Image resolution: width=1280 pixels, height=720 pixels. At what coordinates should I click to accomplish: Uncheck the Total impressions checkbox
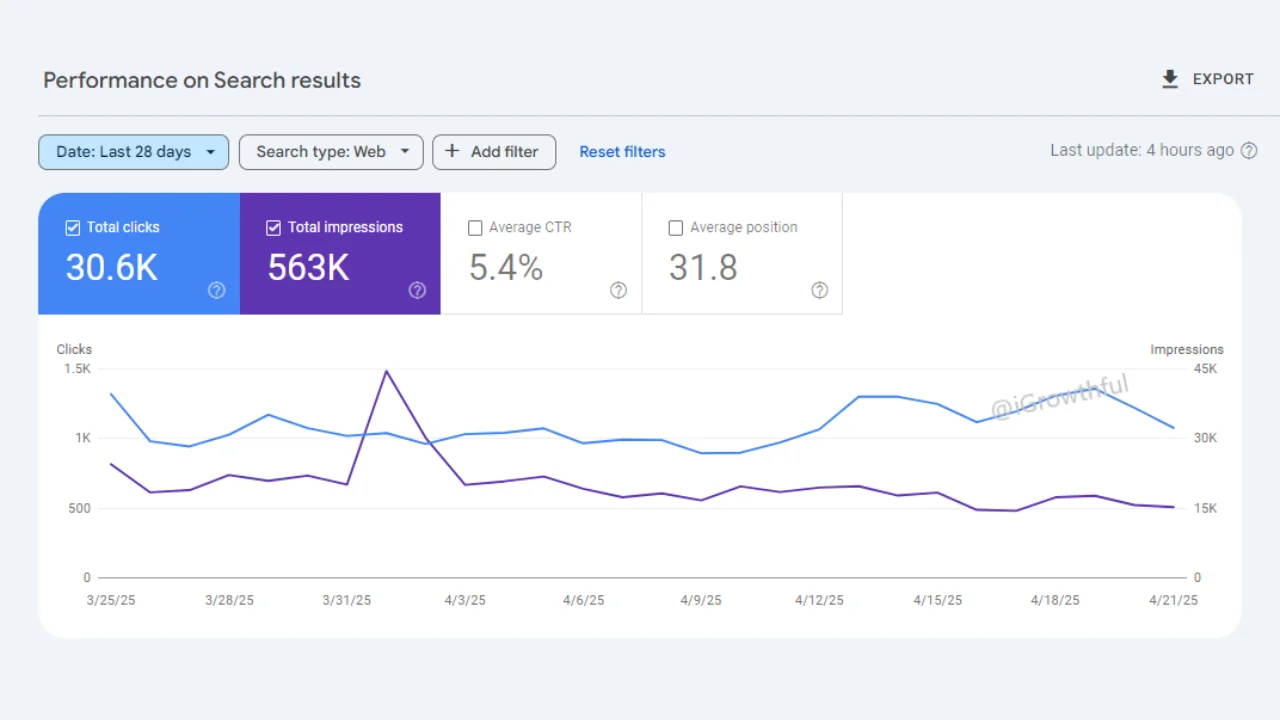pyautogui.click(x=273, y=227)
